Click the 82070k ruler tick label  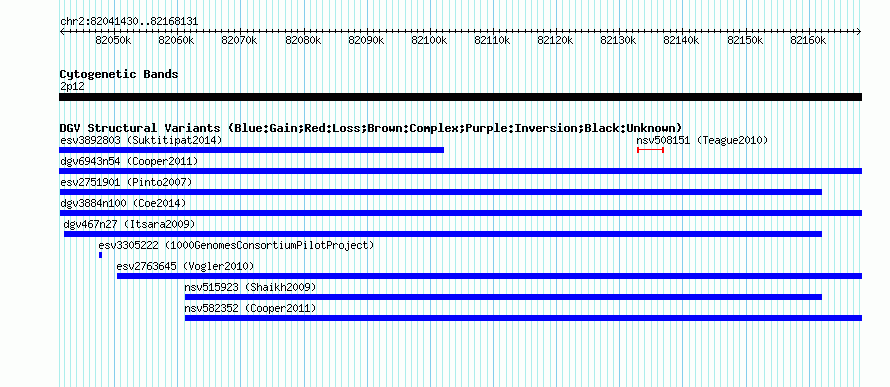point(240,40)
